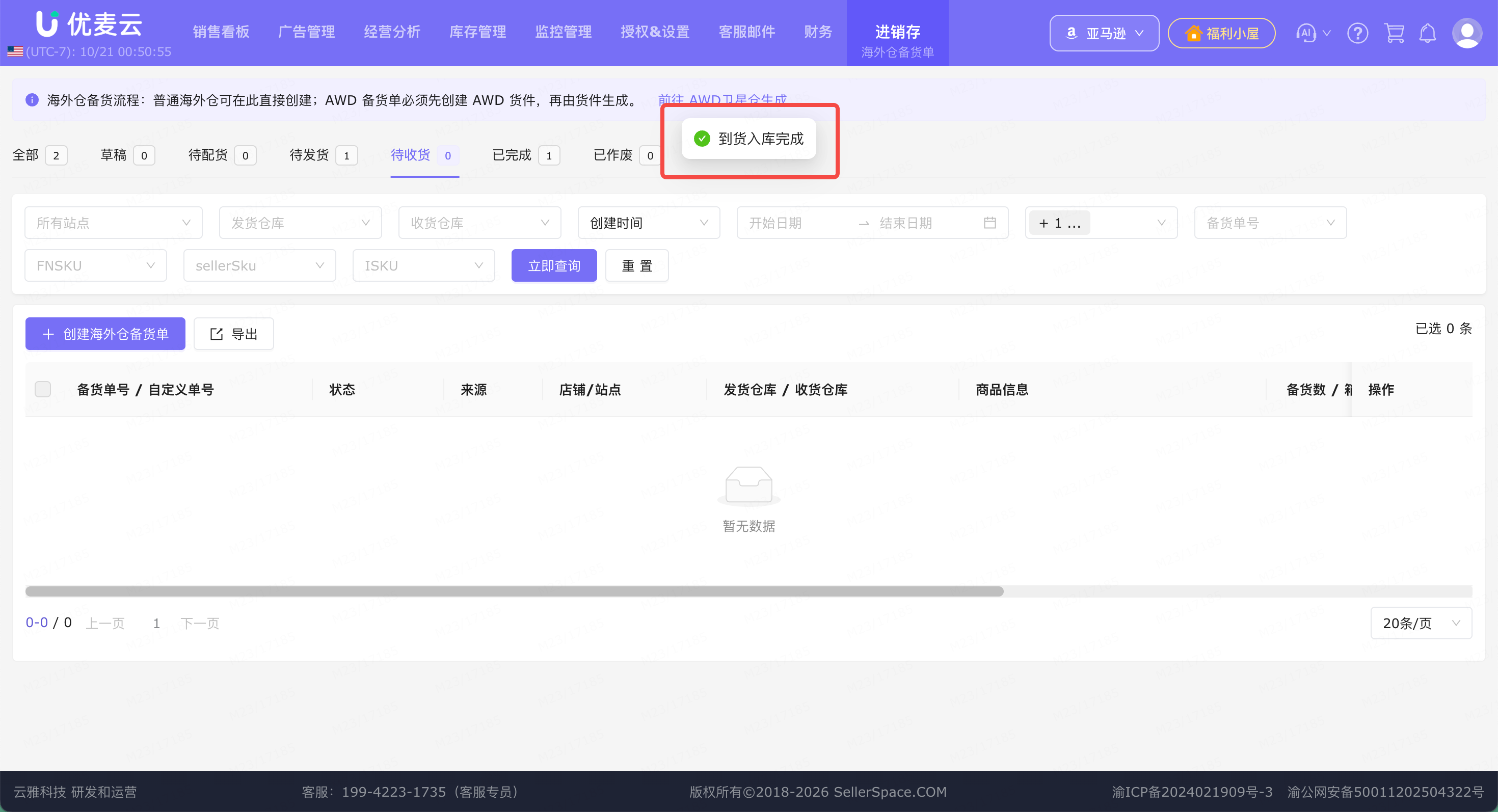The width and height of the screenshot is (1498, 812).
Task: Switch to the 待发货 tab
Action: click(x=324, y=155)
